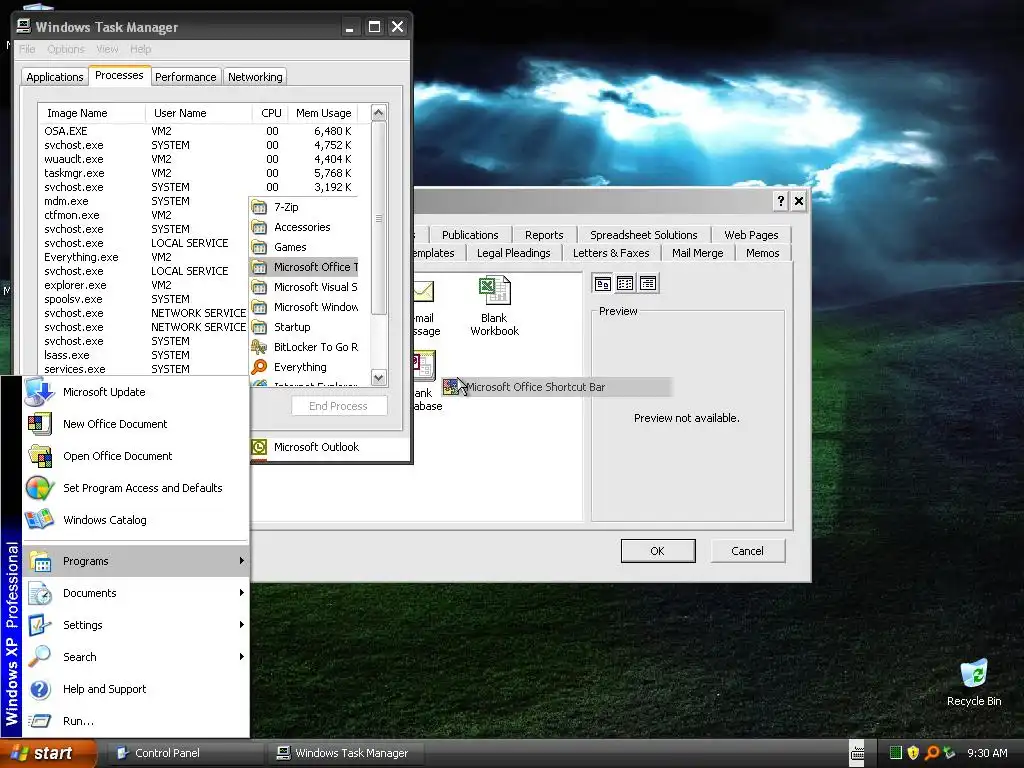
Task: Open the Spreadsheet Solutions tab
Action: (x=643, y=235)
